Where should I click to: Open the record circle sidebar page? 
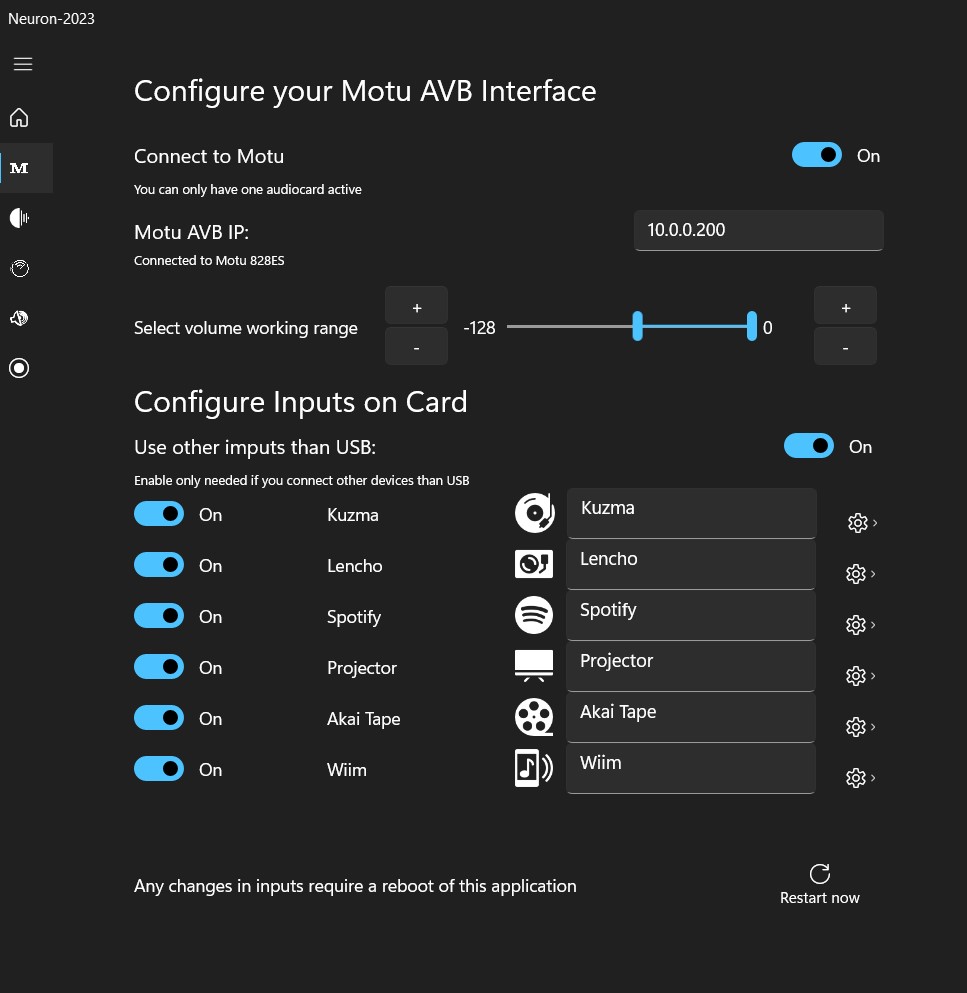(x=19, y=368)
